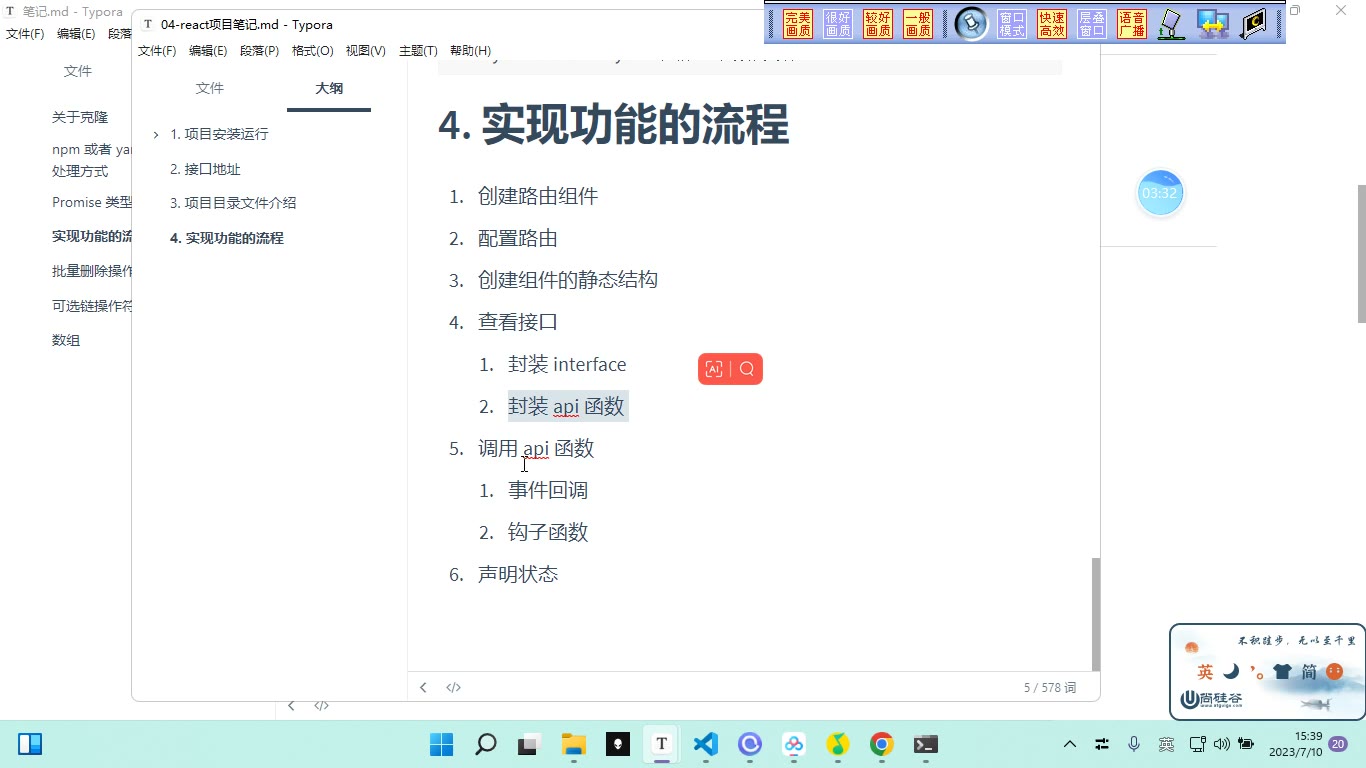Open the 帮助(H) menu
1366x768 pixels.
pyautogui.click(x=470, y=50)
